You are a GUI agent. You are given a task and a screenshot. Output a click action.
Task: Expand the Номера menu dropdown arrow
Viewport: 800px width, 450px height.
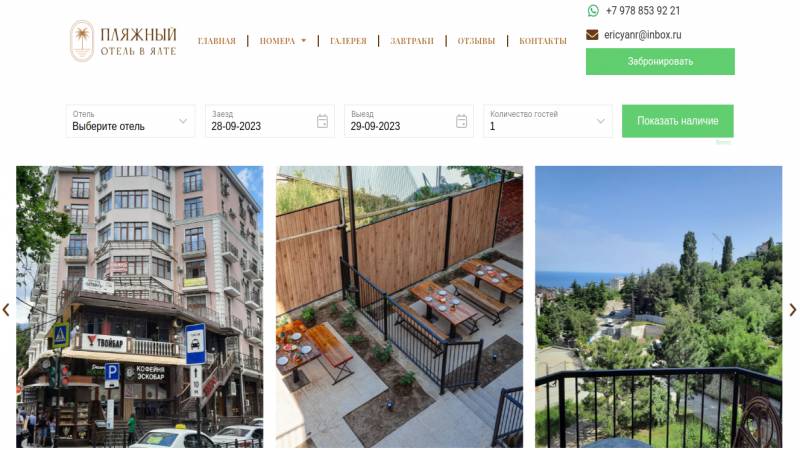coord(304,41)
